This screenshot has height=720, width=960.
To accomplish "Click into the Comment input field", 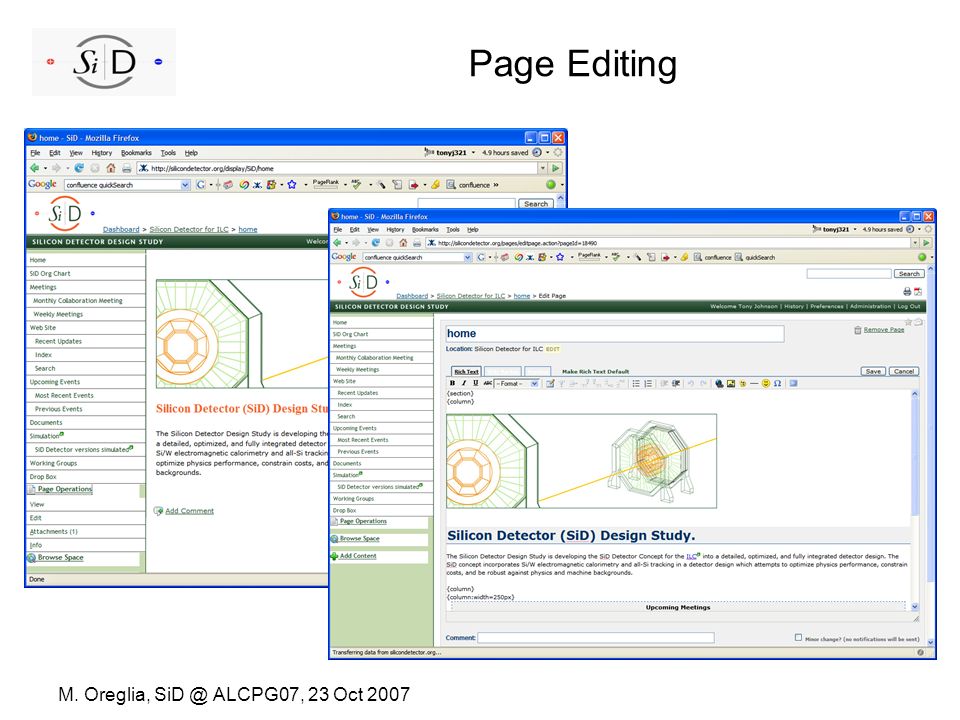I will tap(595, 637).
